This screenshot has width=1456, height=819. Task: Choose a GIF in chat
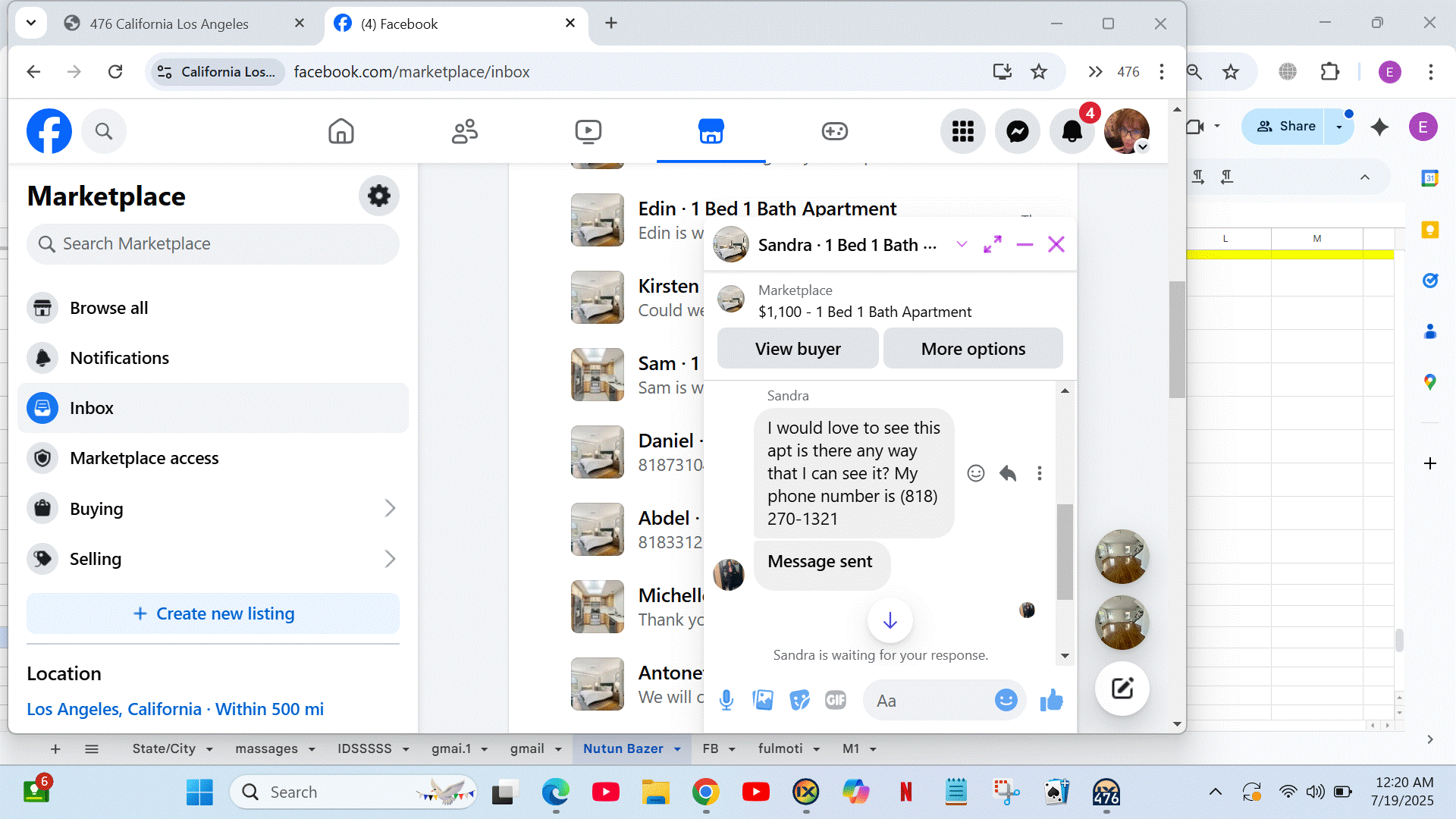(835, 700)
